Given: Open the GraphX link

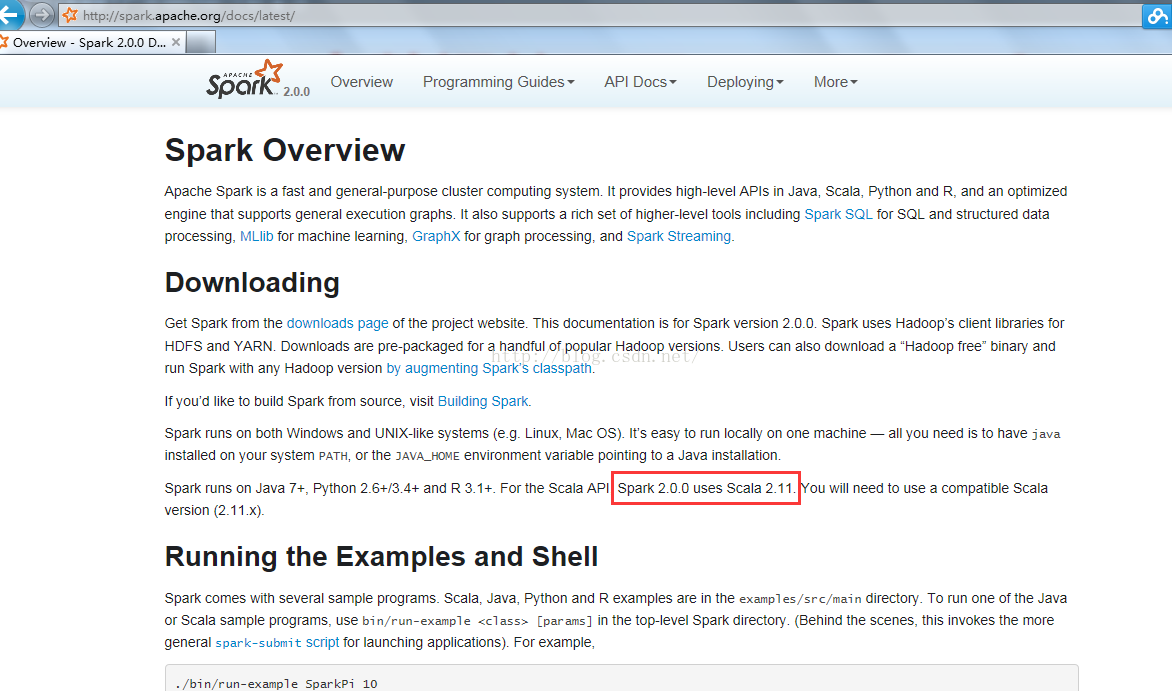Looking at the screenshot, I should pyautogui.click(x=436, y=236).
